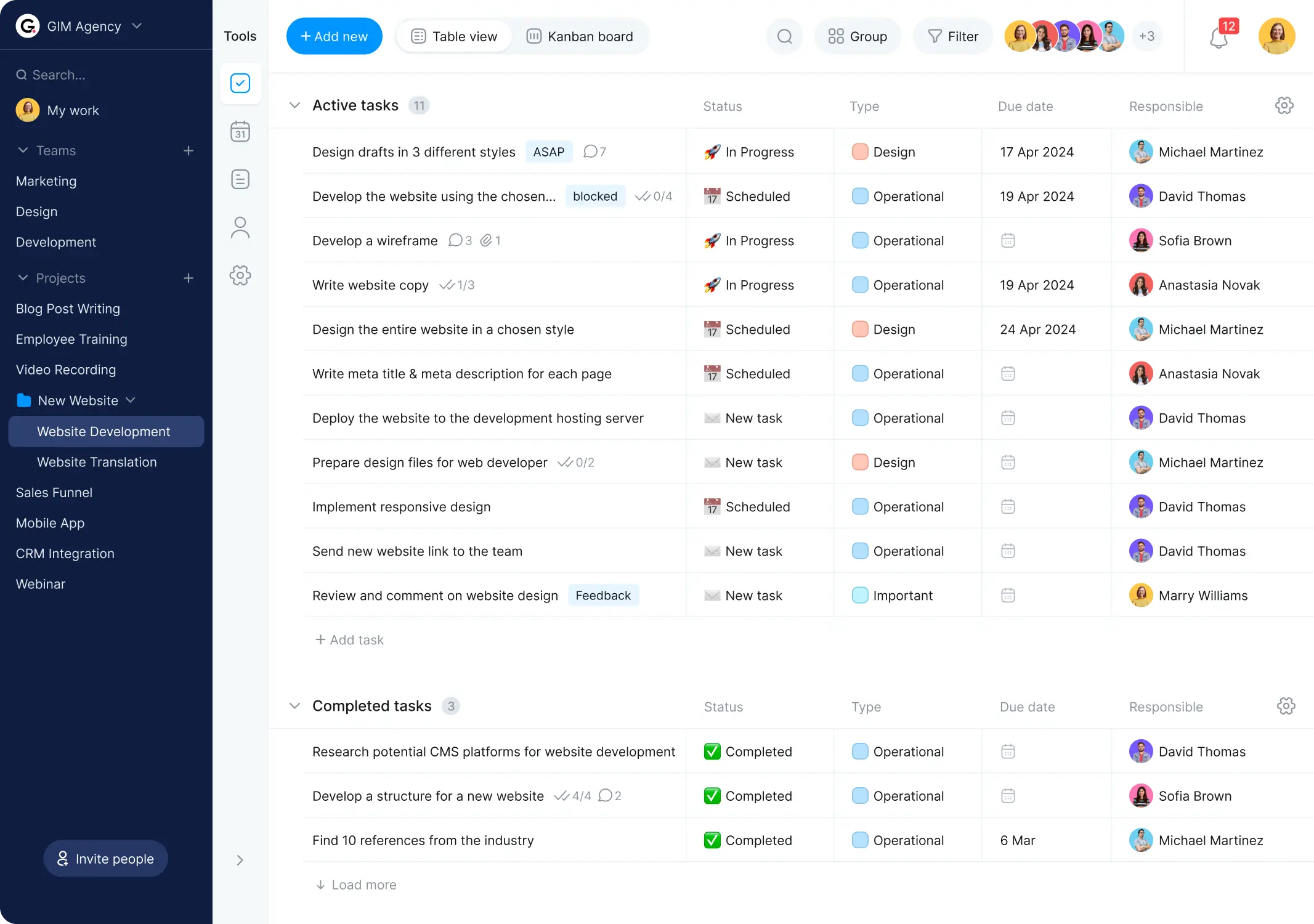Open the Tasks tool icon
The image size is (1314, 924).
coord(240,83)
